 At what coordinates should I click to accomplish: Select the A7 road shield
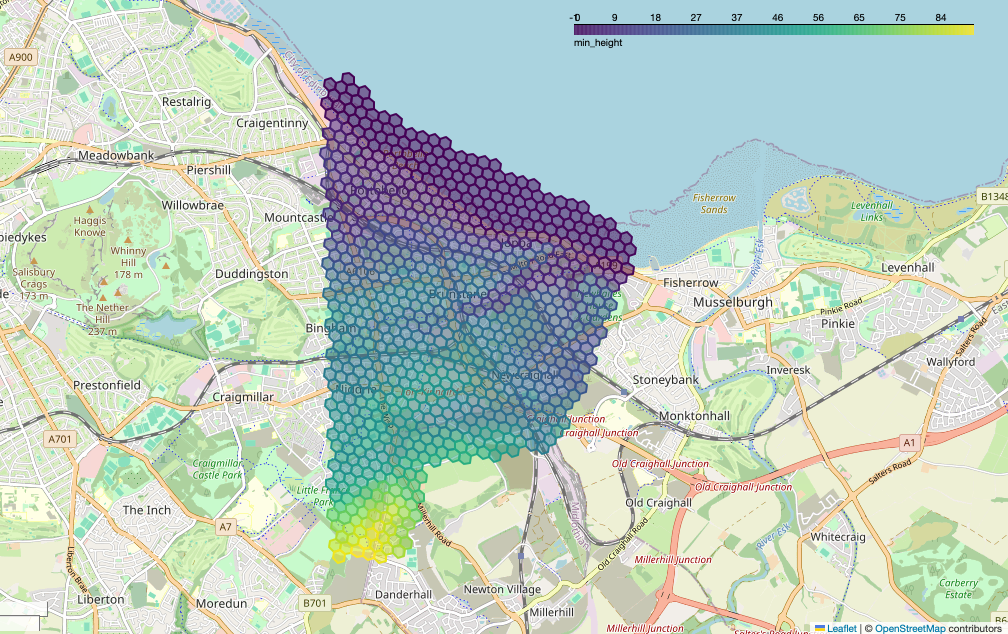click(x=226, y=526)
